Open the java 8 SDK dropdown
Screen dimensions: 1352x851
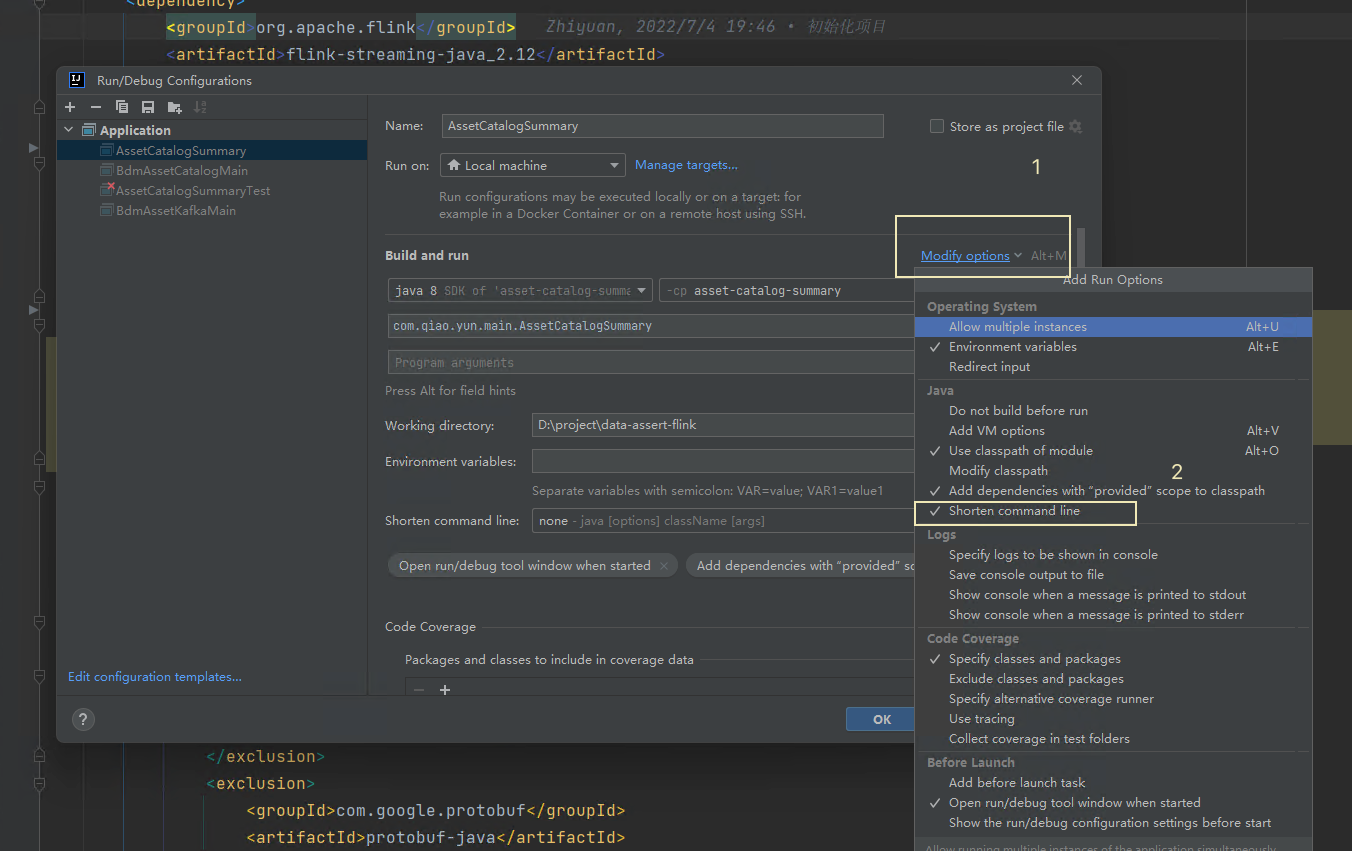coord(643,290)
